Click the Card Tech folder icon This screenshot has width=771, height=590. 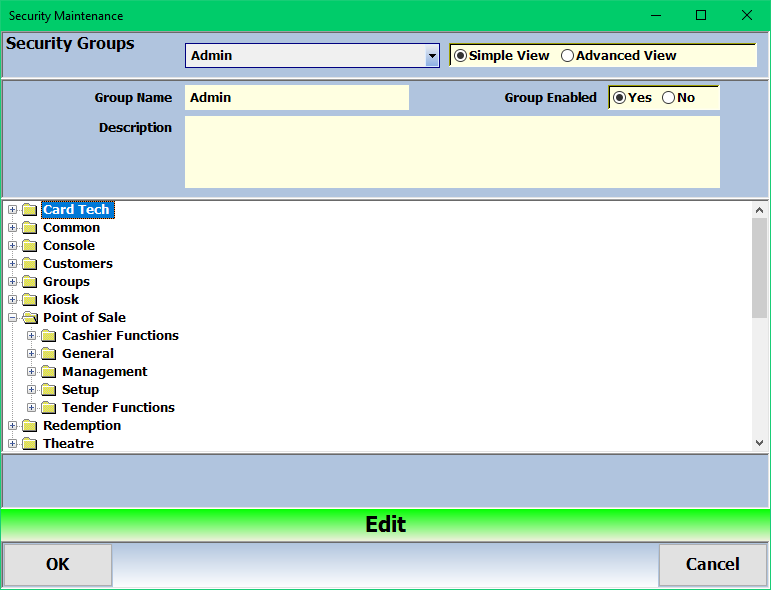click(29, 210)
